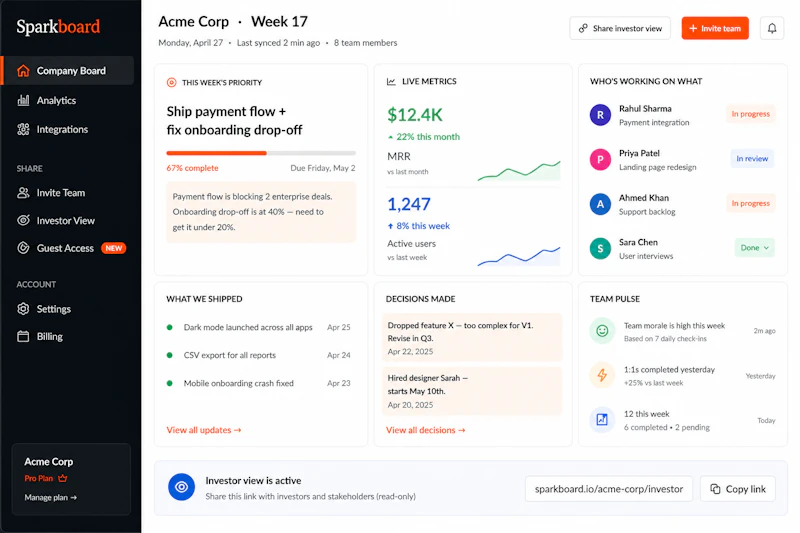
Task: Click the Active users sparkline chart
Action: (x=519, y=256)
